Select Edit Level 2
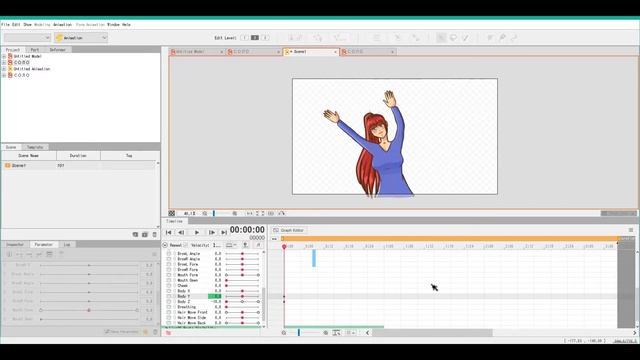Image resolution: width=640 pixels, height=360 pixels. tap(255, 38)
